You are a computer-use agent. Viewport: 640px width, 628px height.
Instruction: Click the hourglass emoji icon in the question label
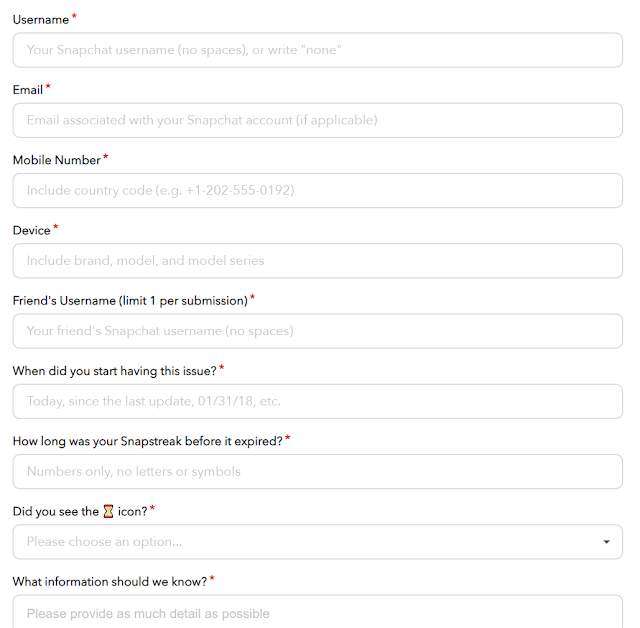[x=108, y=511]
